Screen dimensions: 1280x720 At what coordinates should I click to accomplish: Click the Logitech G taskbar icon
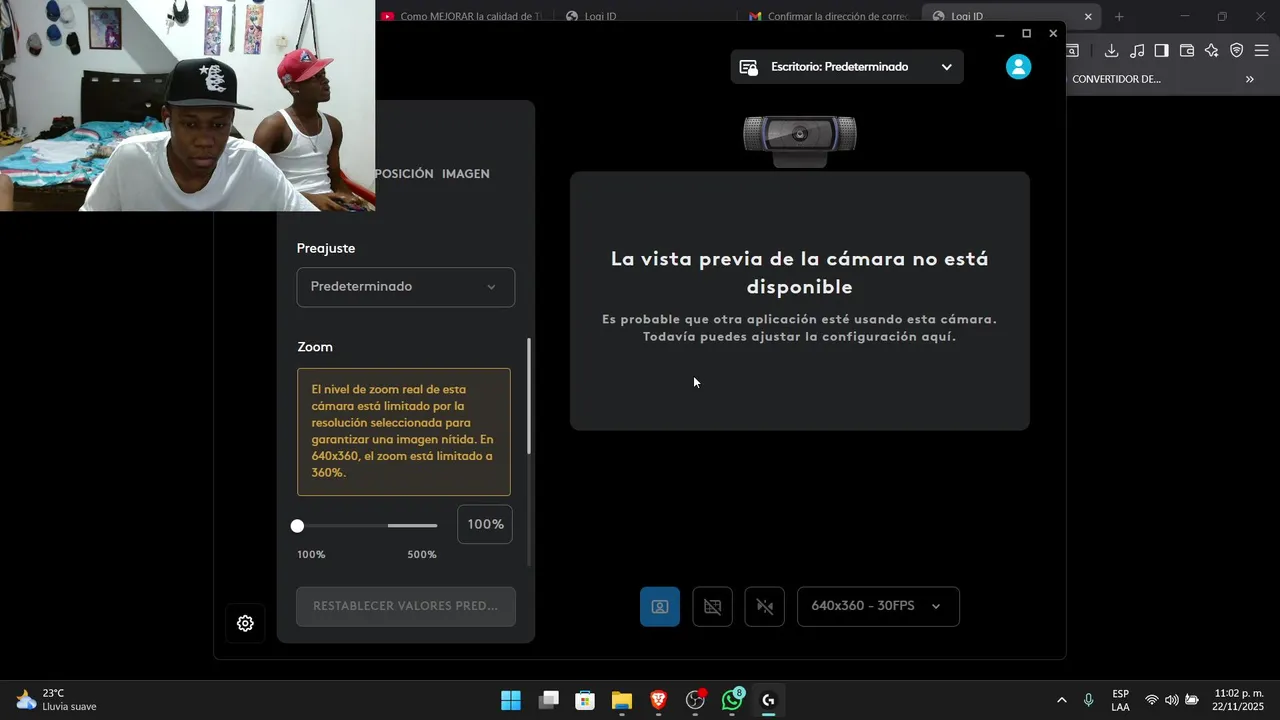tap(768, 700)
